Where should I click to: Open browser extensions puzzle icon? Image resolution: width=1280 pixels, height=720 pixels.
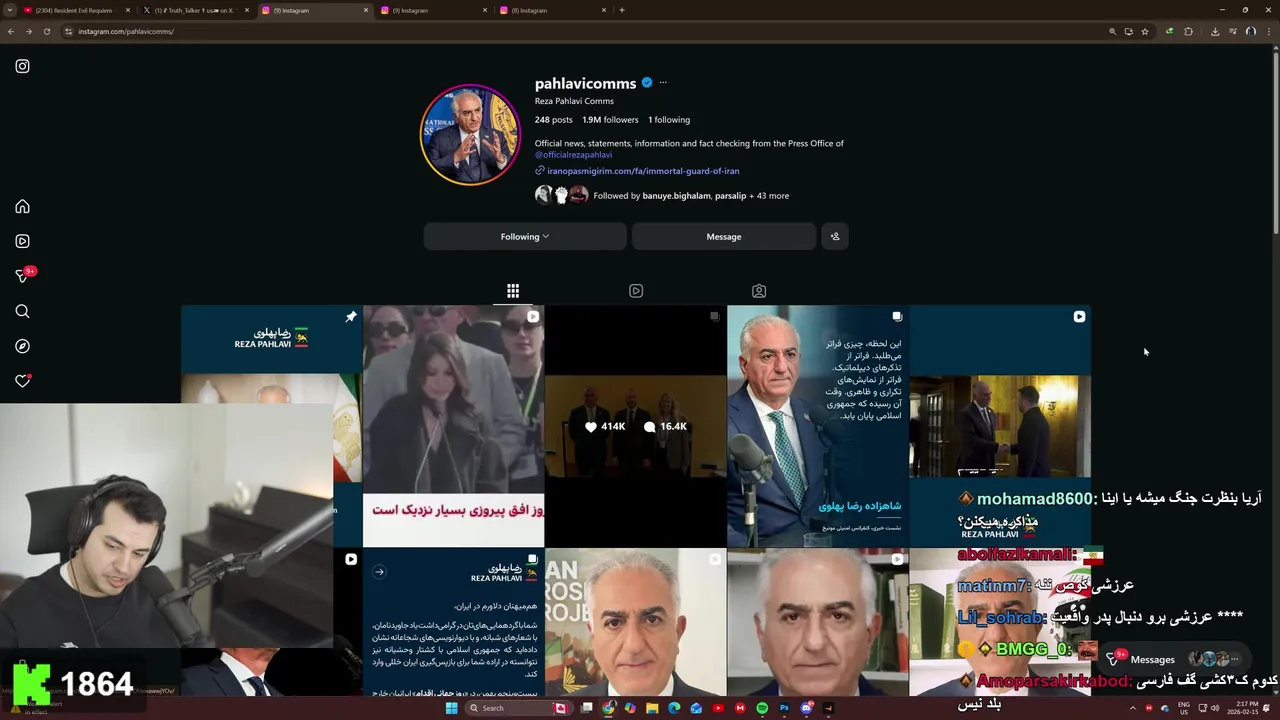click(1188, 31)
